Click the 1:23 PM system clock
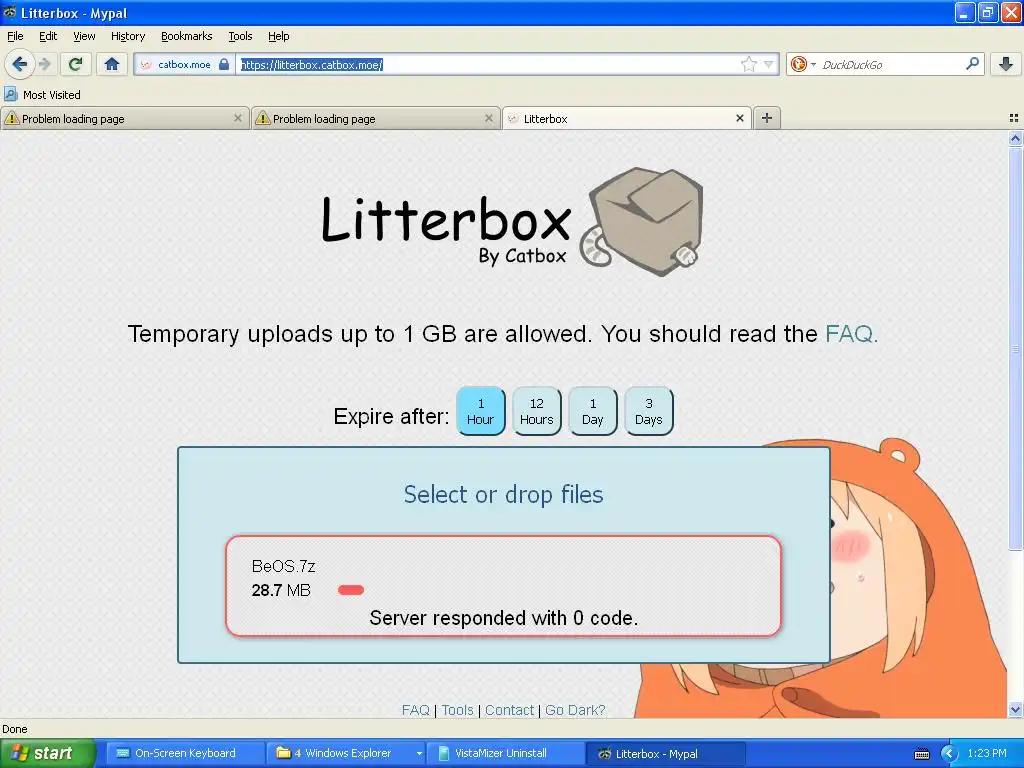1024x768 pixels. pyautogui.click(x=987, y=753)
